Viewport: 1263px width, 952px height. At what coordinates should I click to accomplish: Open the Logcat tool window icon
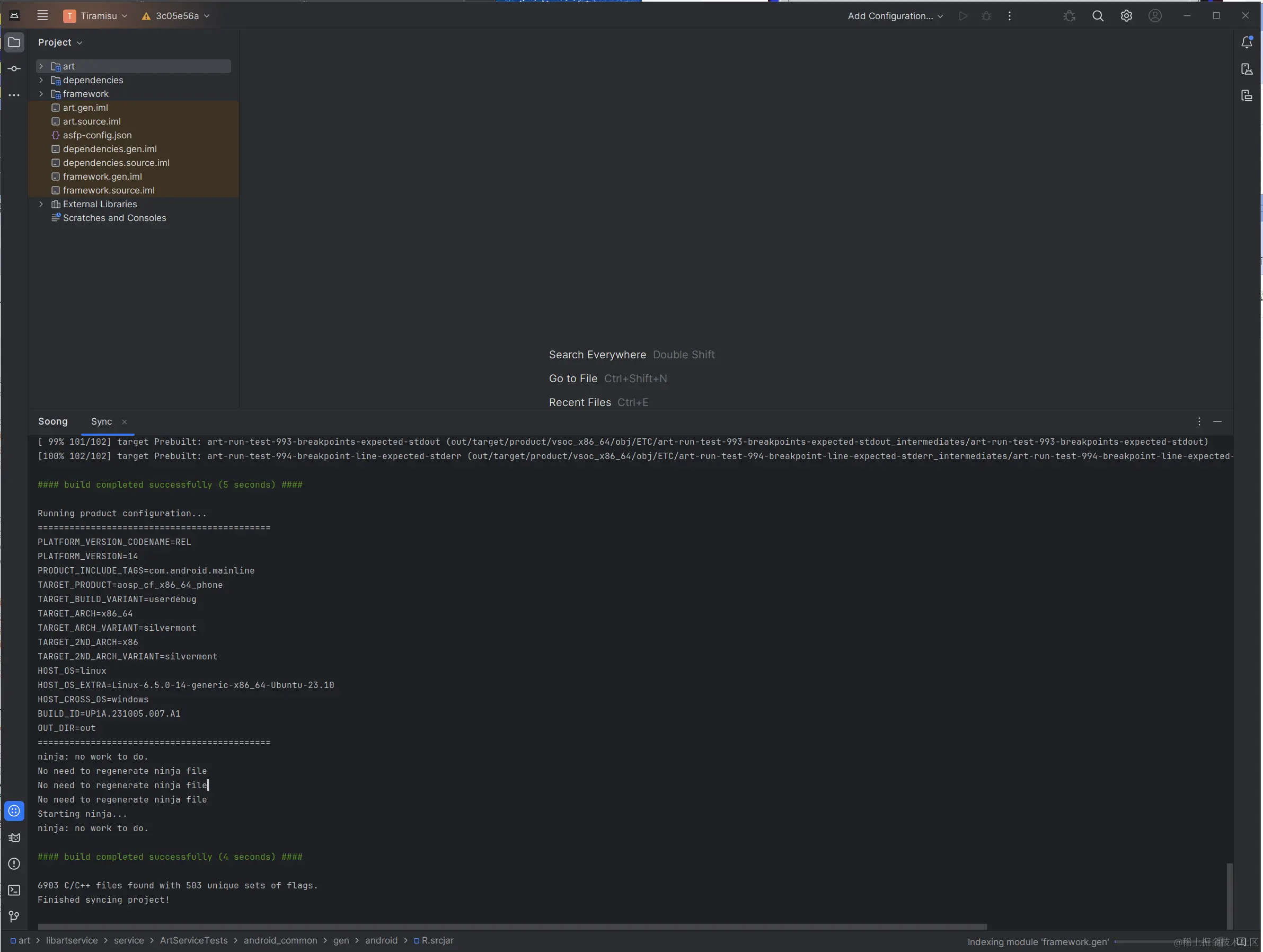coord(14,837)
